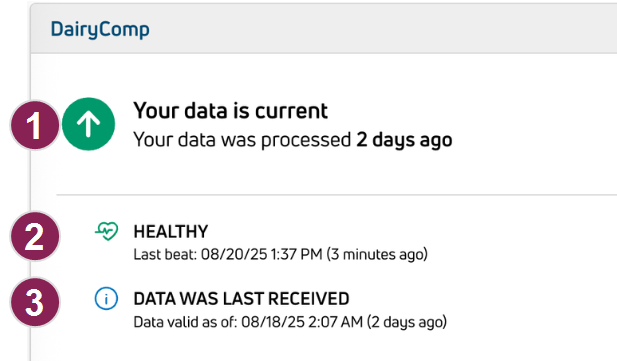The image size is (617, 361).
Task: Click the number 2 callout badge
Action: pos(35,236)
